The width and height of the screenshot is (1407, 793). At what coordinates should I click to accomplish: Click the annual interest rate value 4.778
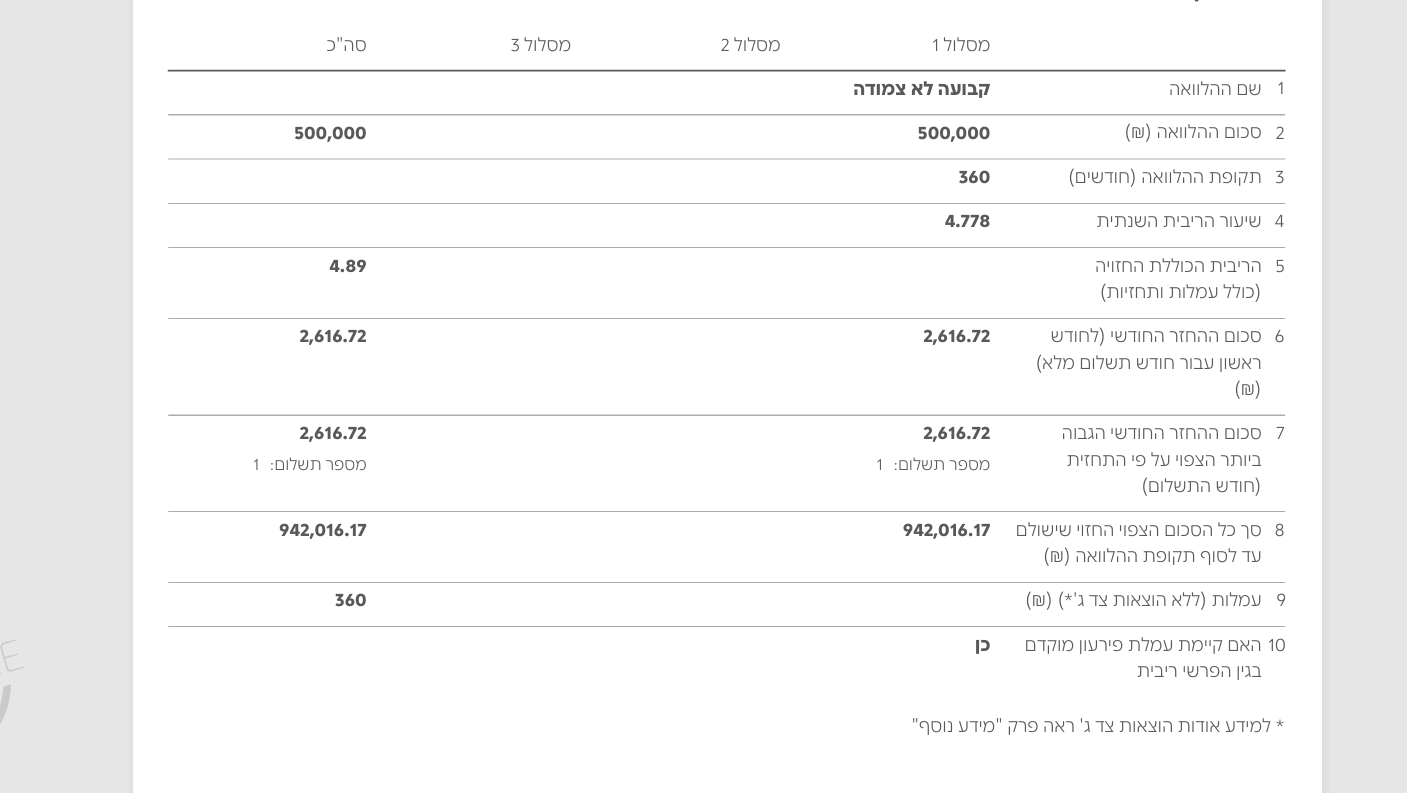[x=967, y=221]
